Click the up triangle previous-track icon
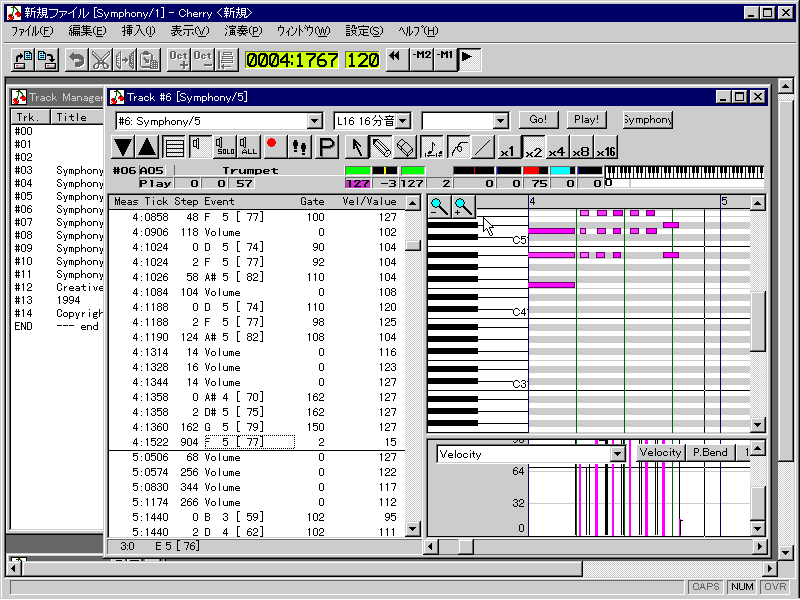This screenshot has width=800, height=600. click(x=147, y=147)
